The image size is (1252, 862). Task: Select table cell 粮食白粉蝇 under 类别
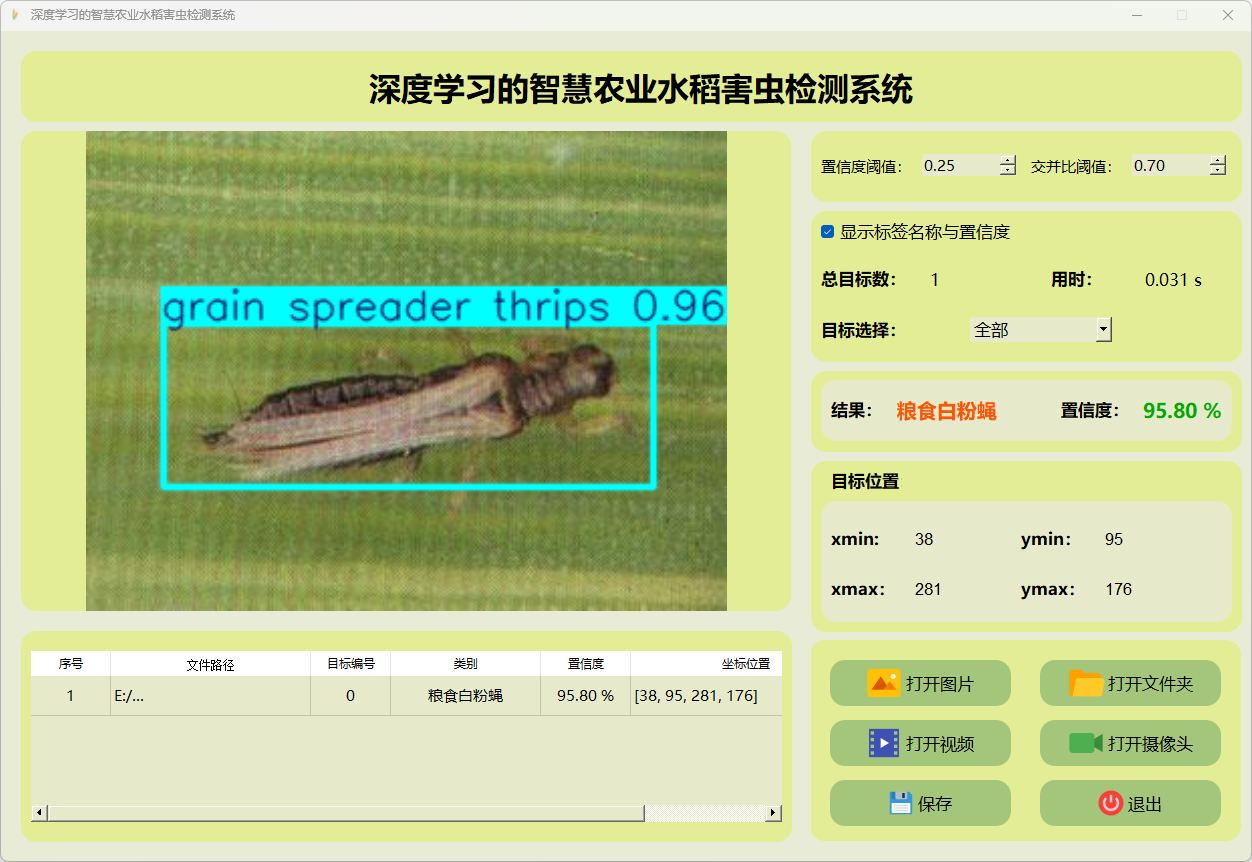(x=465, y=696)
